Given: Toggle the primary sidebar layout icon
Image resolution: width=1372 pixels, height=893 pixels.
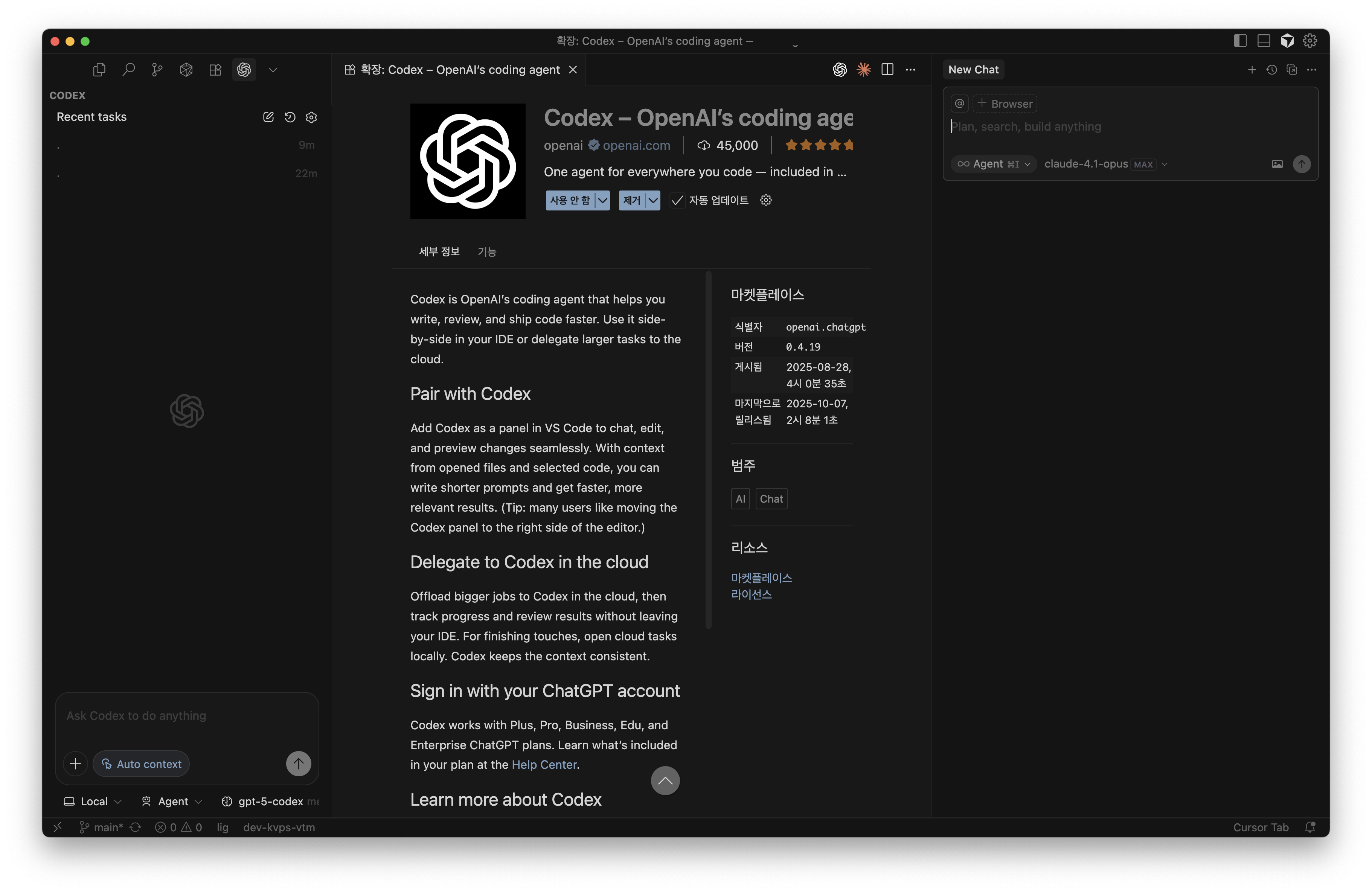Looking at the screenshot, I should point(1240,41).
